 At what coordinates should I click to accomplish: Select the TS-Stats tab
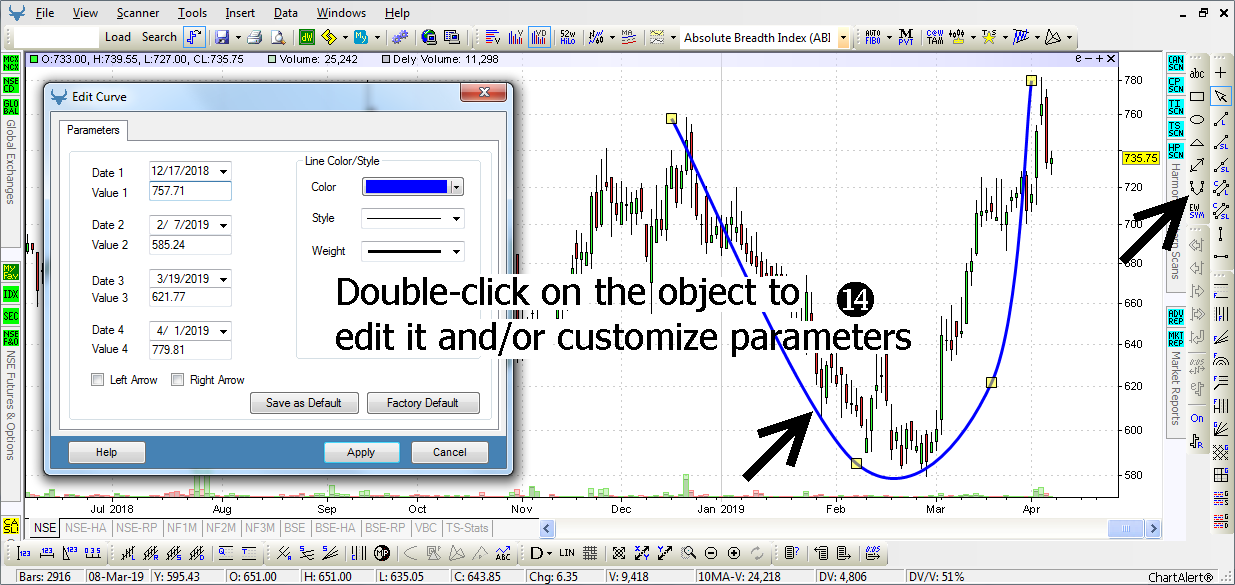(467, 528)
